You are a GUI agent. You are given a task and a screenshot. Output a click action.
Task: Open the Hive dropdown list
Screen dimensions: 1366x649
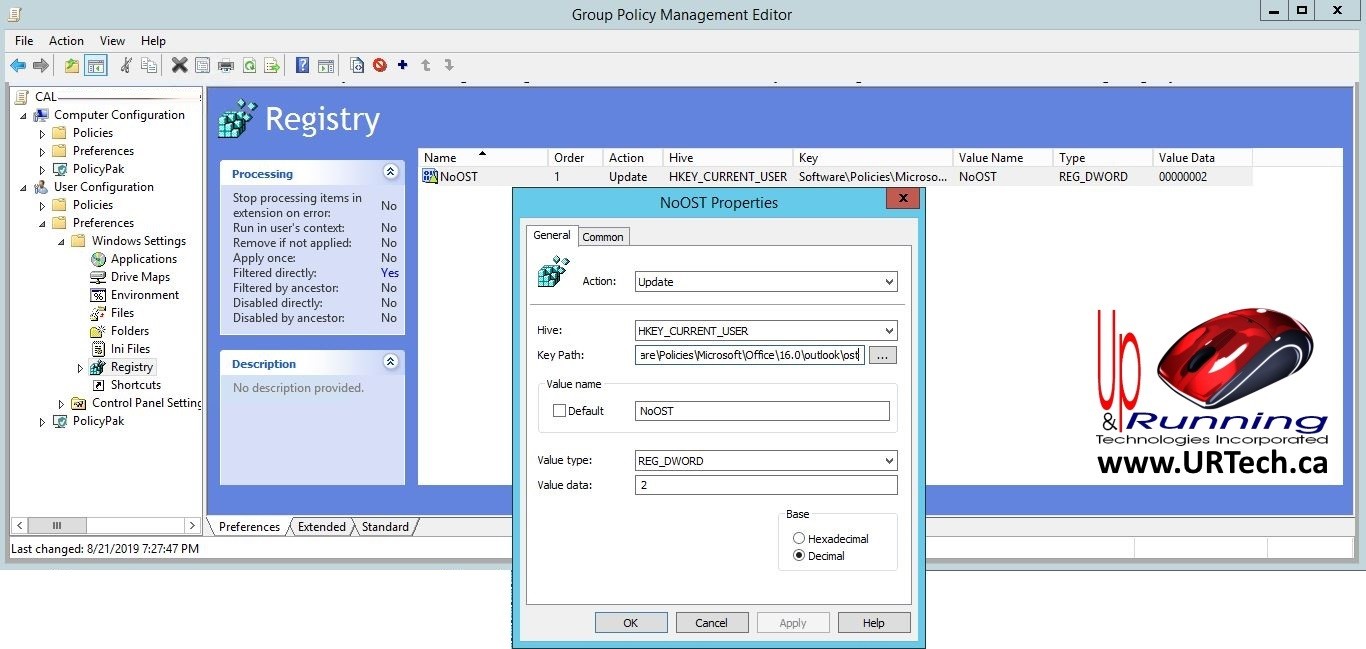point(766,331)
